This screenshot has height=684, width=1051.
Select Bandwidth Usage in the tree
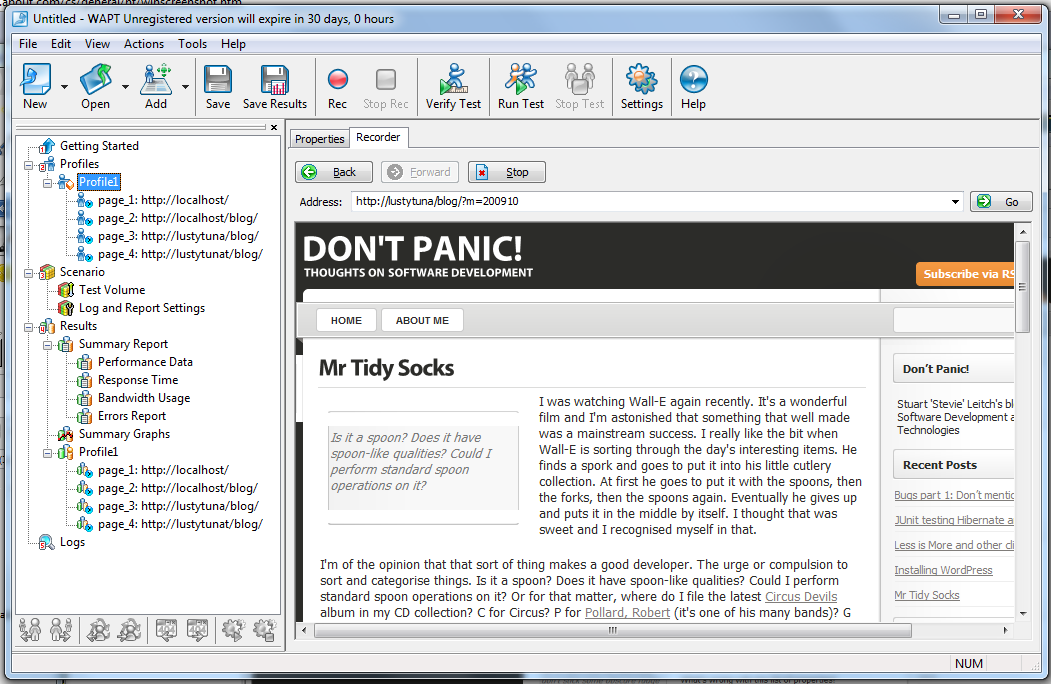pos(144,398)
